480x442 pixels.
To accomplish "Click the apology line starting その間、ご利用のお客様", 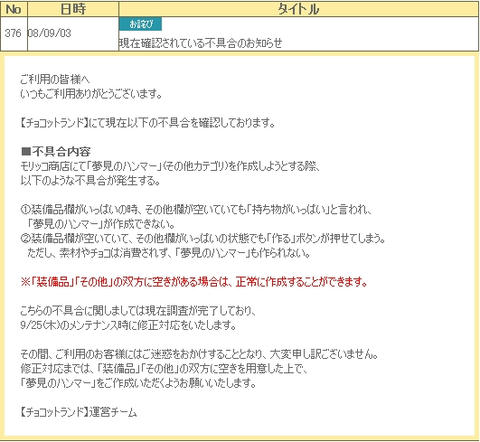I will coord(199,354).
